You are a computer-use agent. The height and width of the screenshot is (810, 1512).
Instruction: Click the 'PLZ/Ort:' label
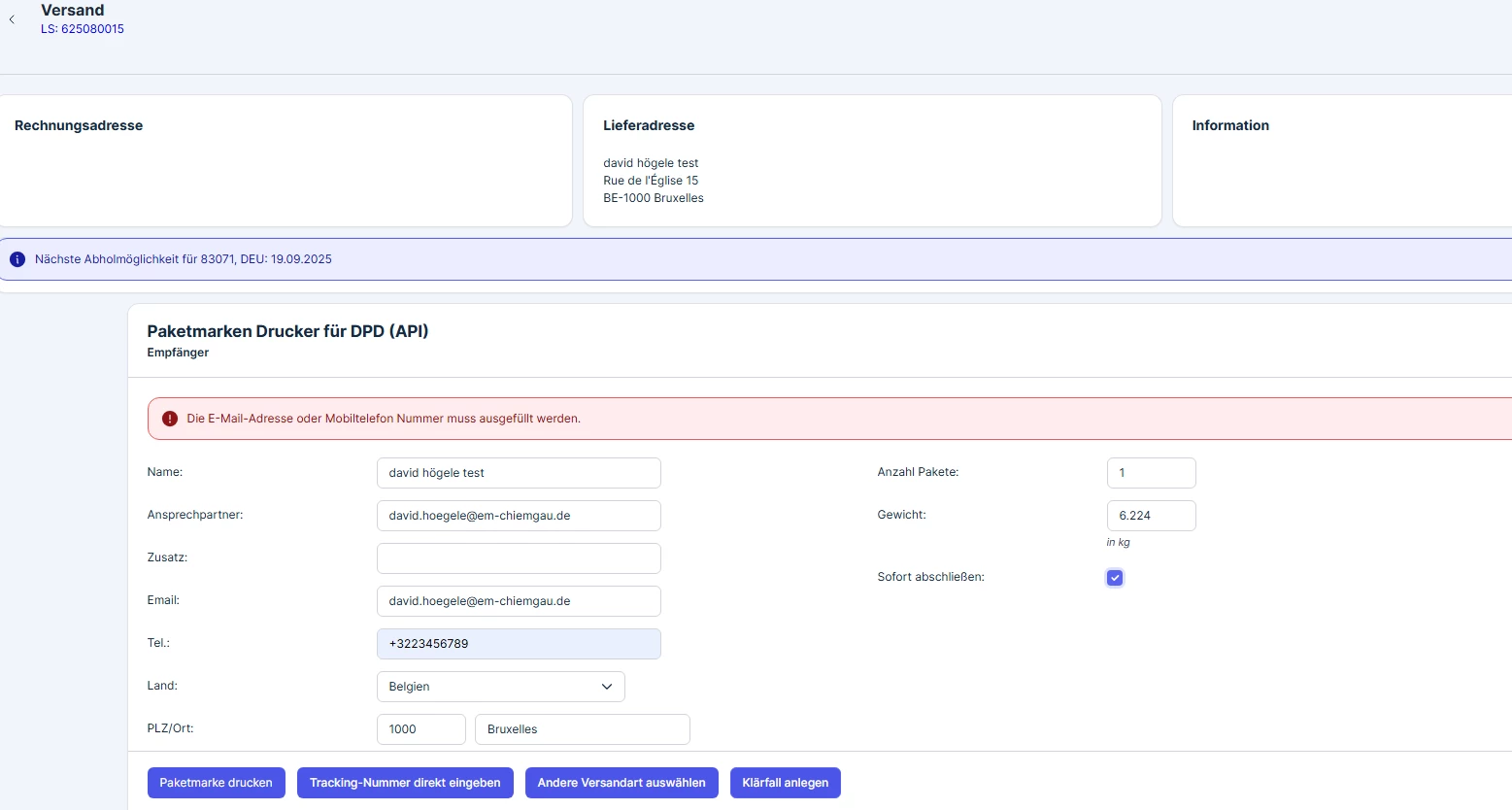click(x=171, y=728)
